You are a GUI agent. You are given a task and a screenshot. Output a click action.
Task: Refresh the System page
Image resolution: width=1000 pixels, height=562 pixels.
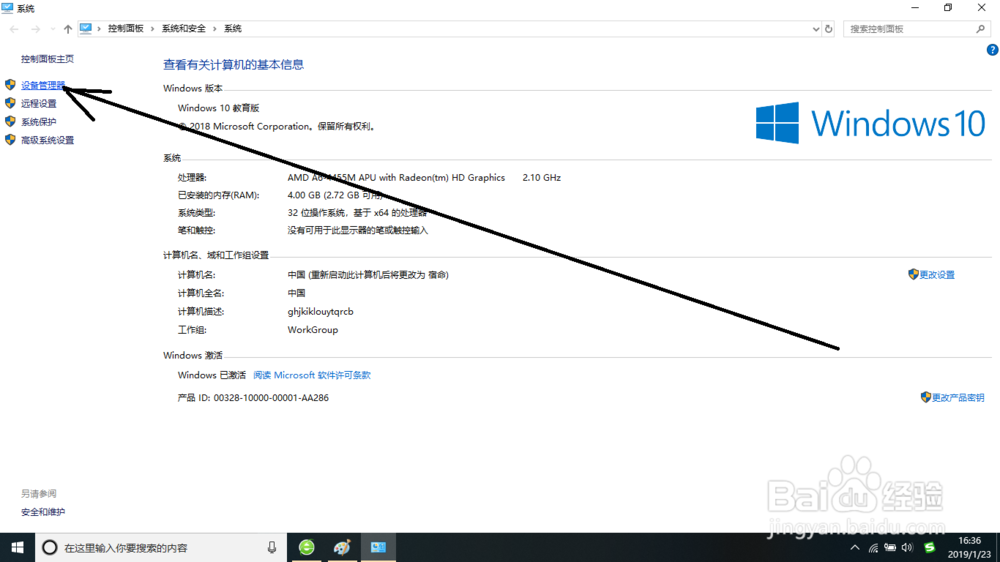(x=828, y=29)
